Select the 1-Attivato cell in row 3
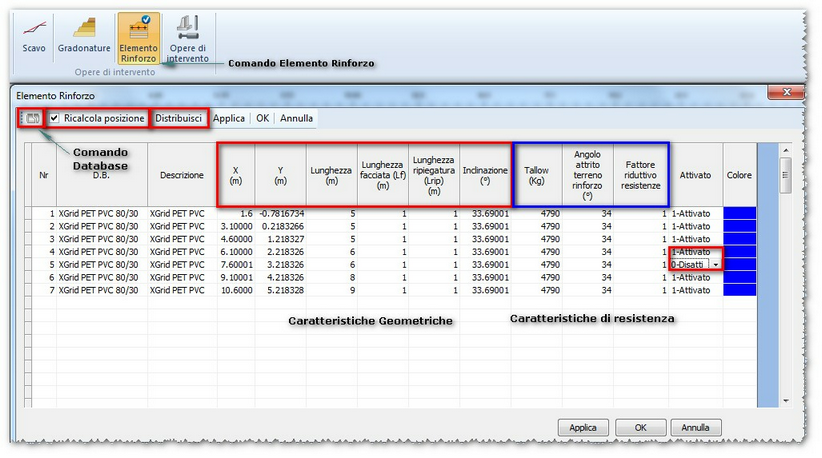 click(695, 239)
